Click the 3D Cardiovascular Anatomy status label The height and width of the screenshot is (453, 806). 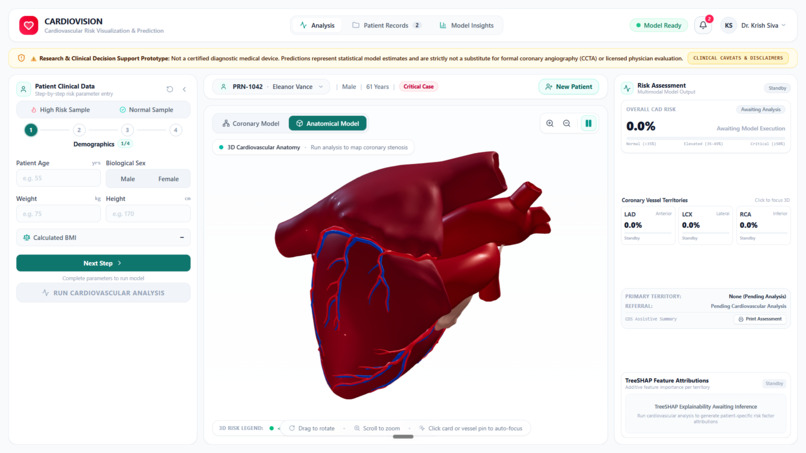pyautogui.click(x=314, y=148)
